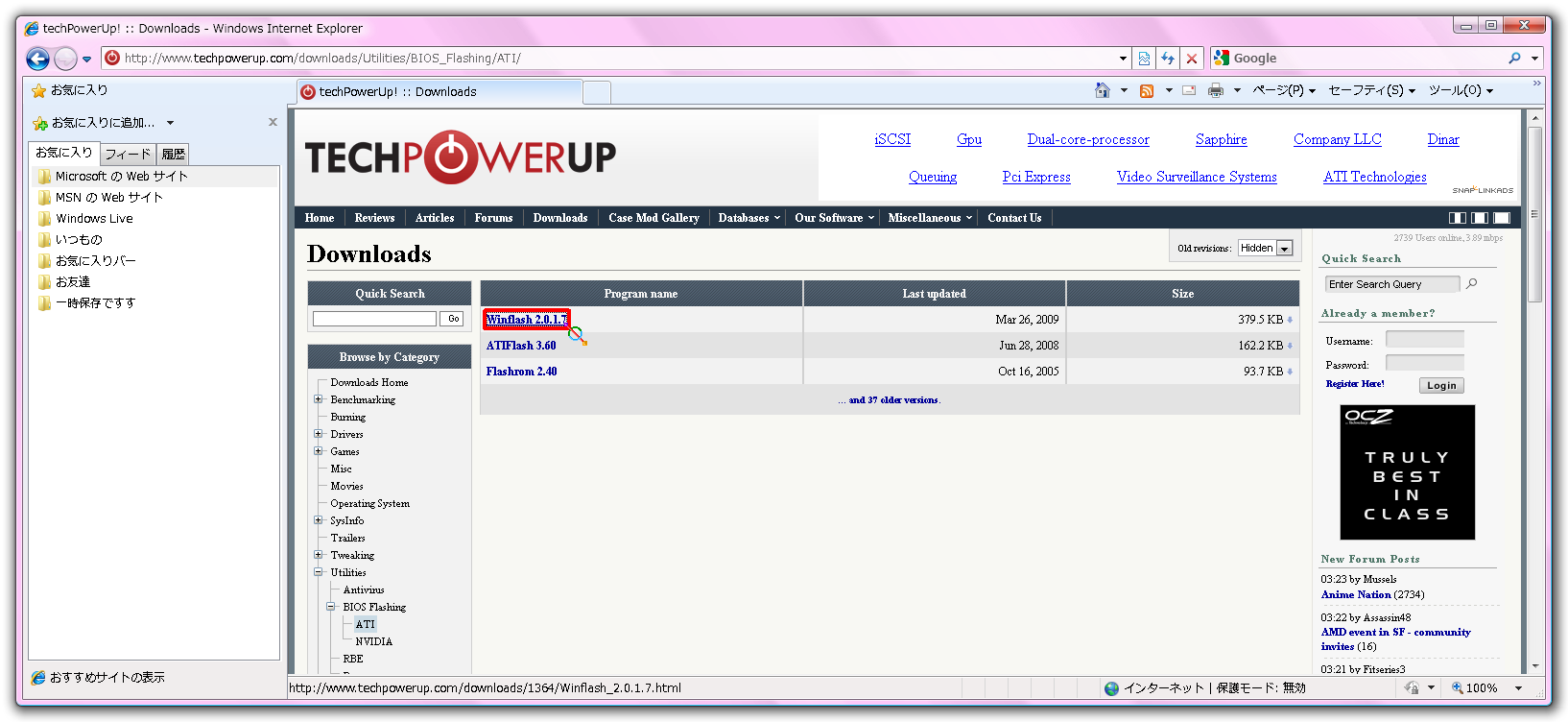The image size is (1568, 722).
Task: Open the Winflash 2.0.1.7 download link
Action: click(527, 320)
